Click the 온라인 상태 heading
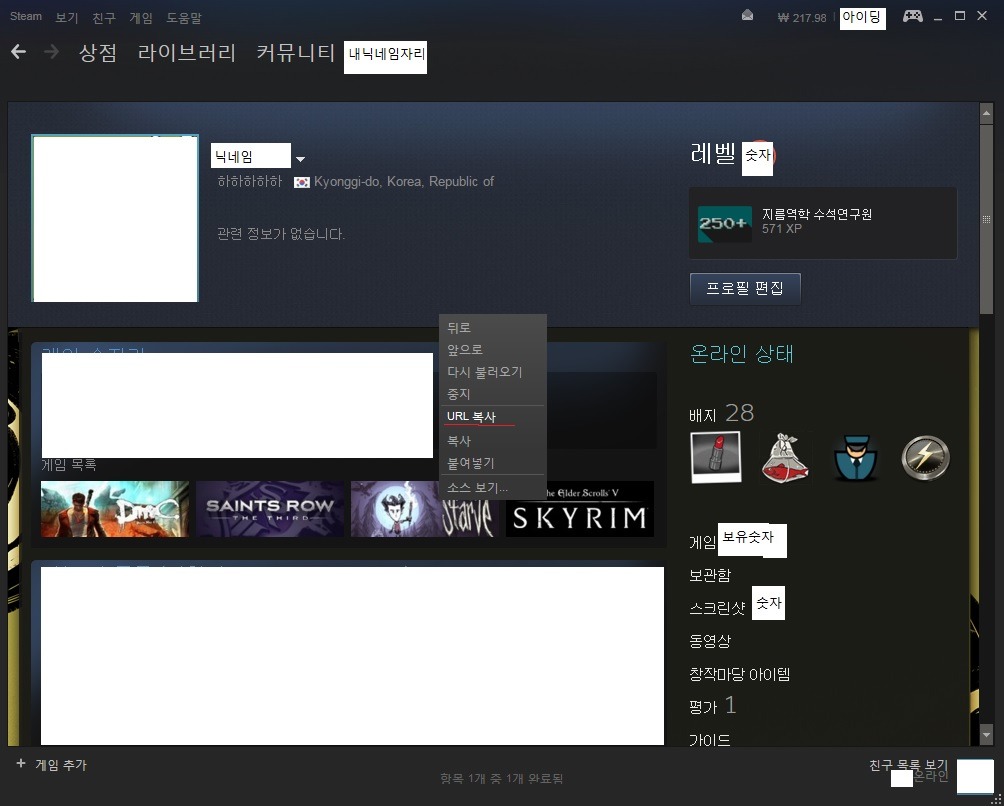1004x806 pixels. (741, 353)
